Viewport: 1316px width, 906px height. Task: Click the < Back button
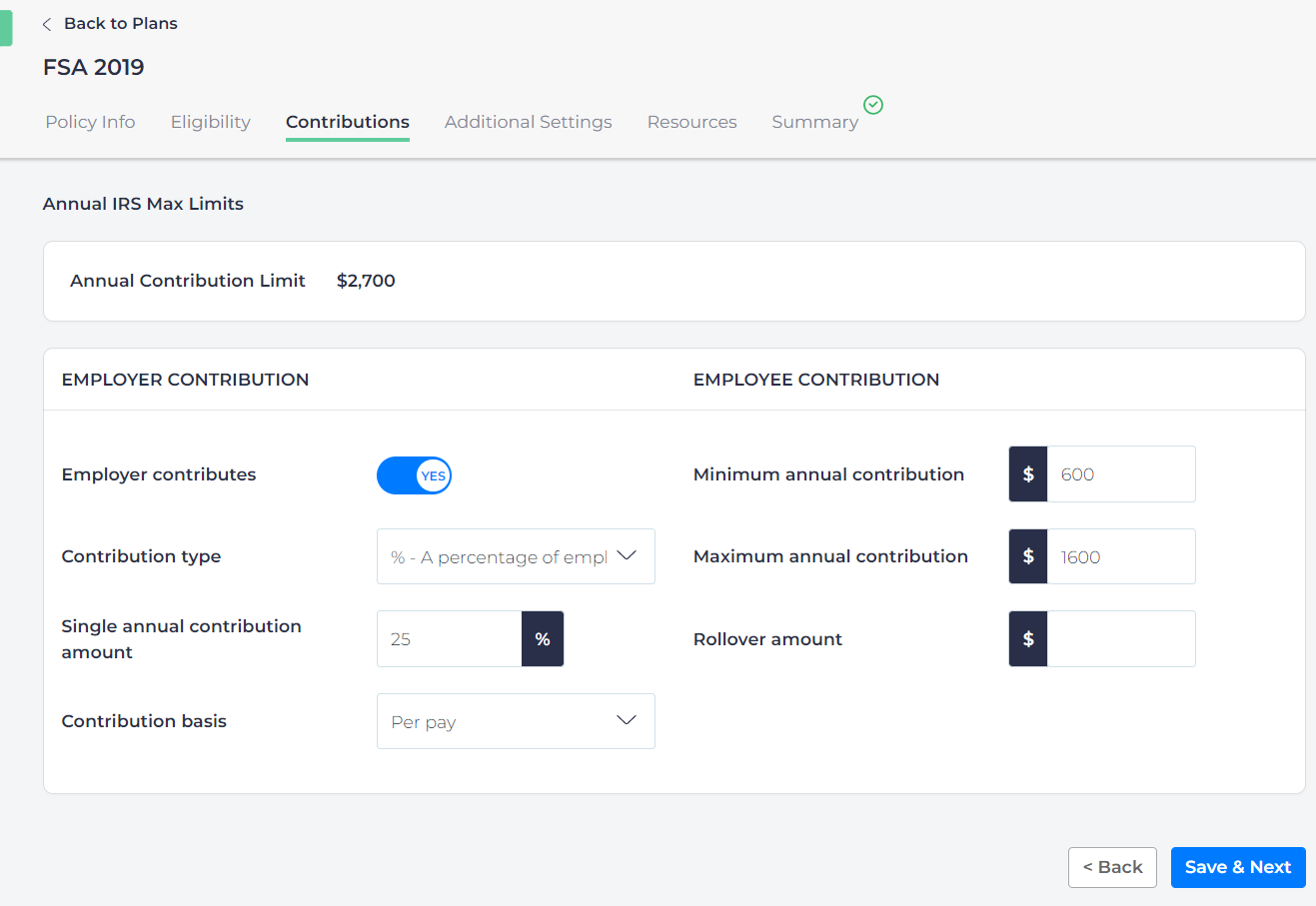1112,867
